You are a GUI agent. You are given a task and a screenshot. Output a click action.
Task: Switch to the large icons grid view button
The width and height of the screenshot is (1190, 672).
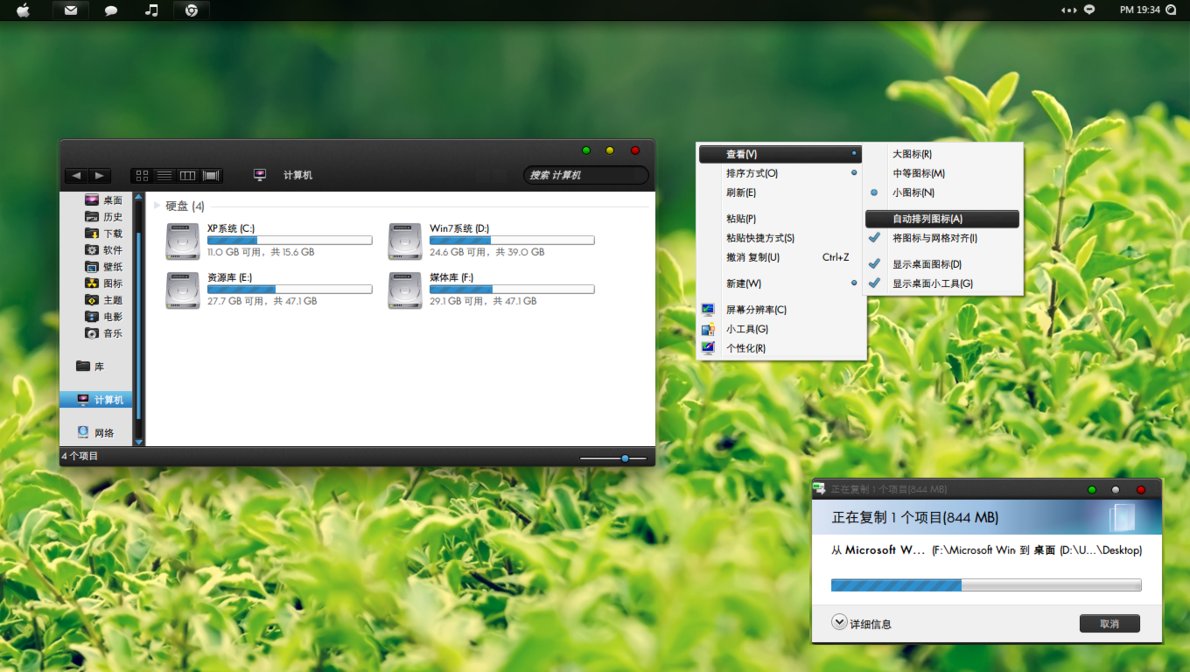point(142,176)
